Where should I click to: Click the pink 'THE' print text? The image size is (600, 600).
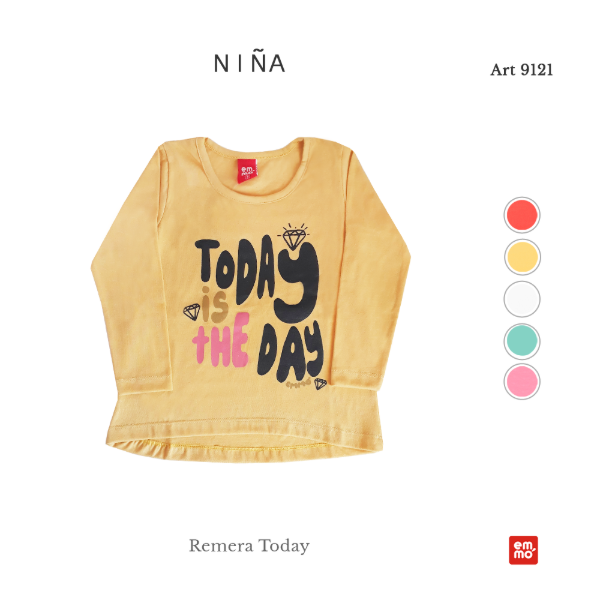tap(221, 341)
